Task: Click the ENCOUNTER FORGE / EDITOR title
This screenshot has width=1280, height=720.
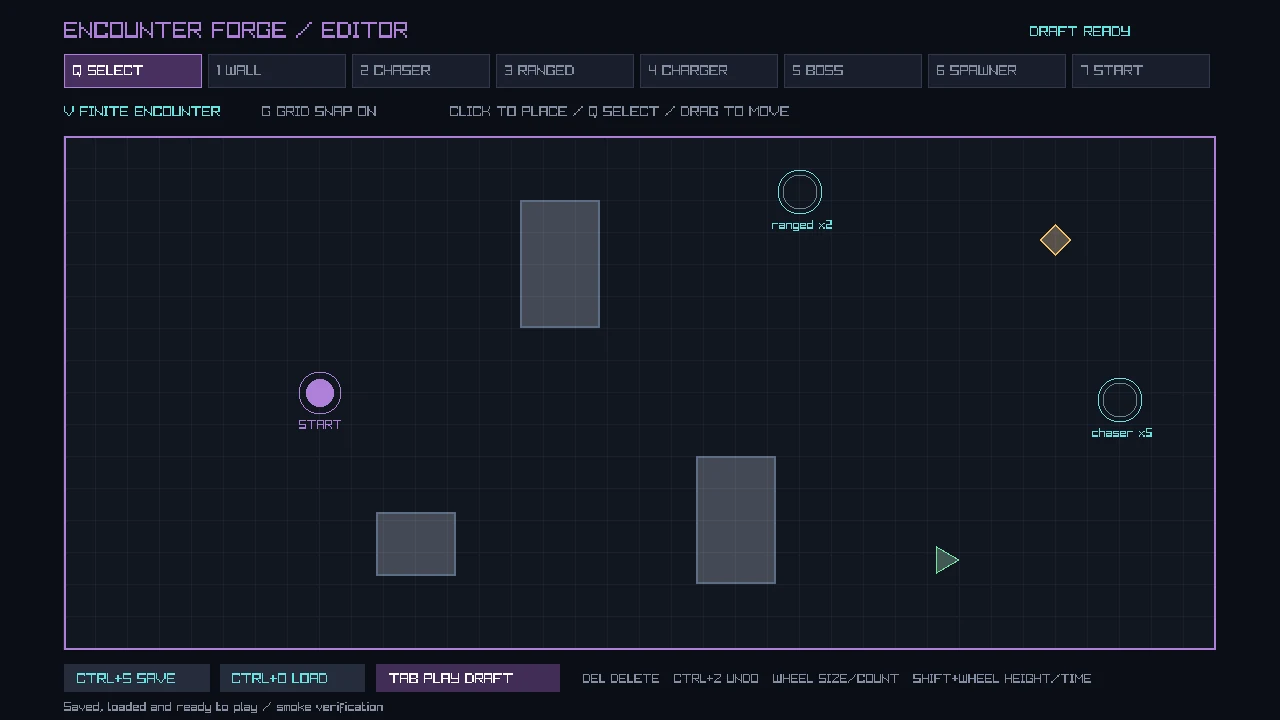Action: (x=236, y=30)
